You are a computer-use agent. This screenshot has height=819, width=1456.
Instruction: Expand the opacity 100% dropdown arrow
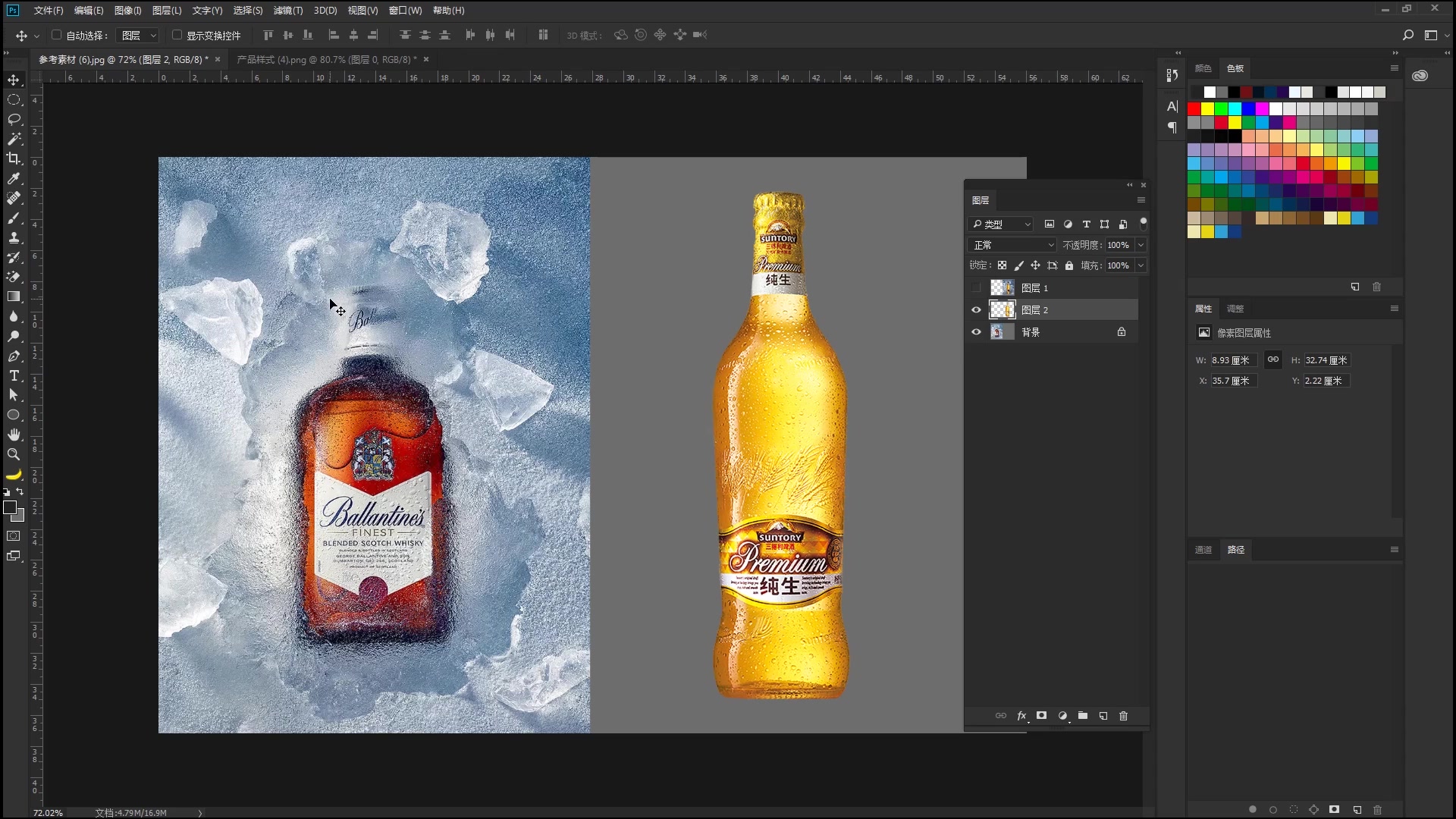1141,245
